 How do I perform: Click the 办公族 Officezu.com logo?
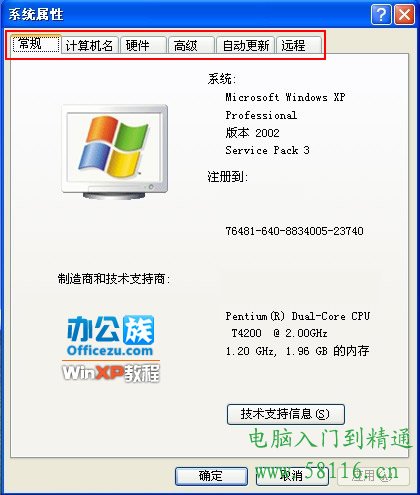tap(110, 336)
